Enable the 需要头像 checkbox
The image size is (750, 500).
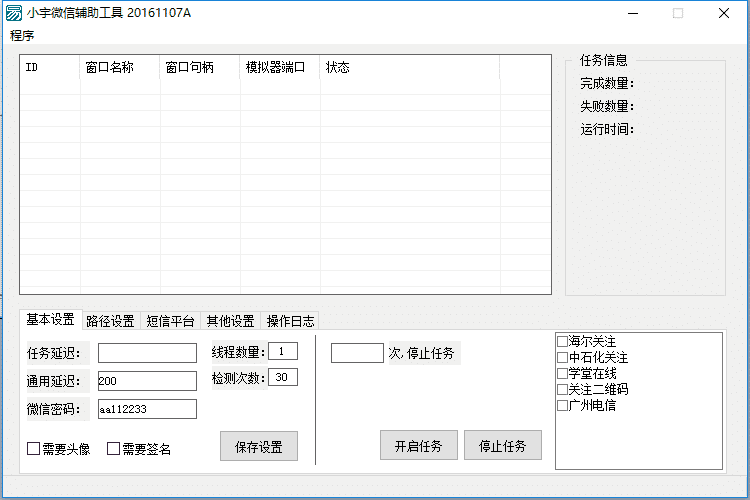[x=33, y=449]
